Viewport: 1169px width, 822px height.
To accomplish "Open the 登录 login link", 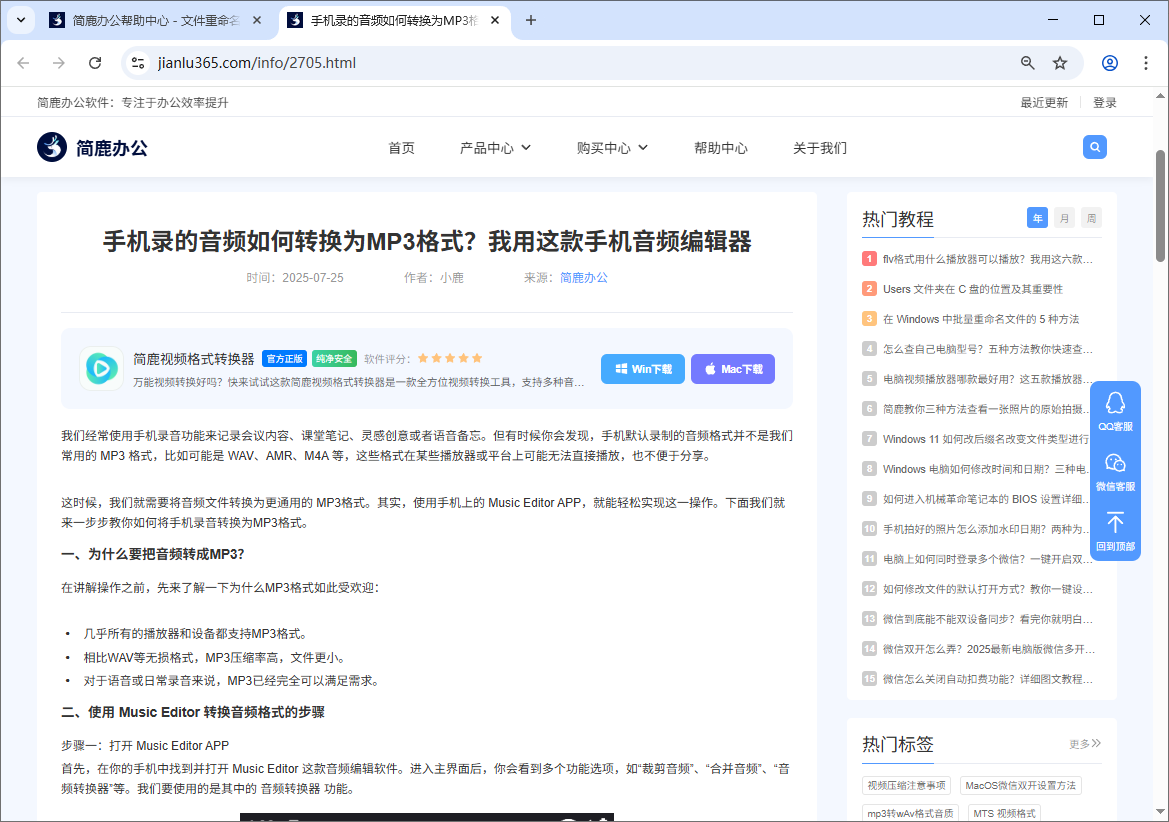I will 1104,101.
